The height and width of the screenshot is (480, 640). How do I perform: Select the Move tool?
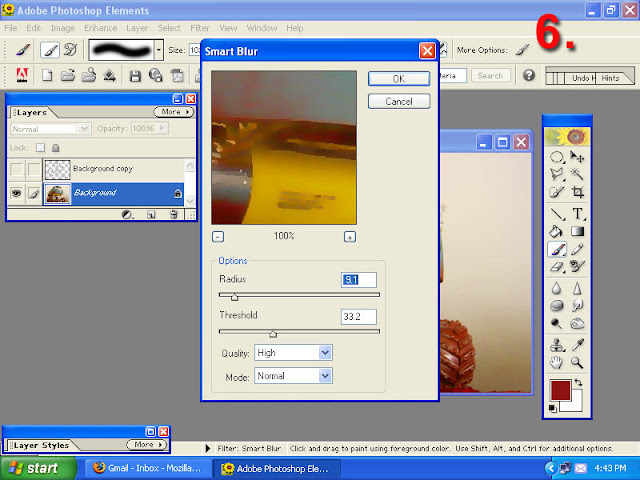coord(577,157)
